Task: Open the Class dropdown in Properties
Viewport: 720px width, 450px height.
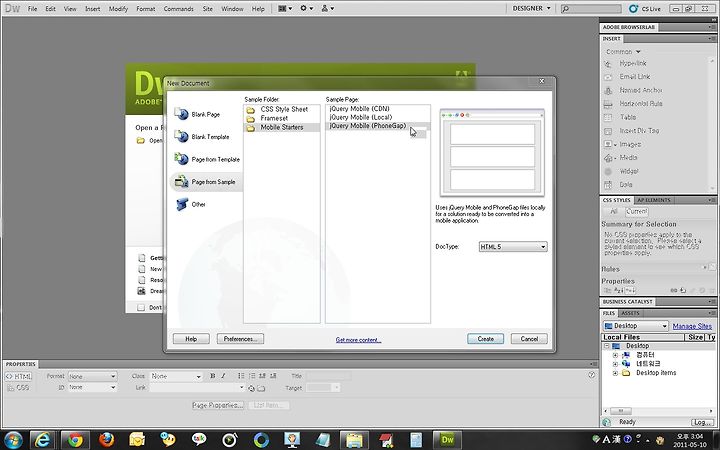Action: pos(176,376)
